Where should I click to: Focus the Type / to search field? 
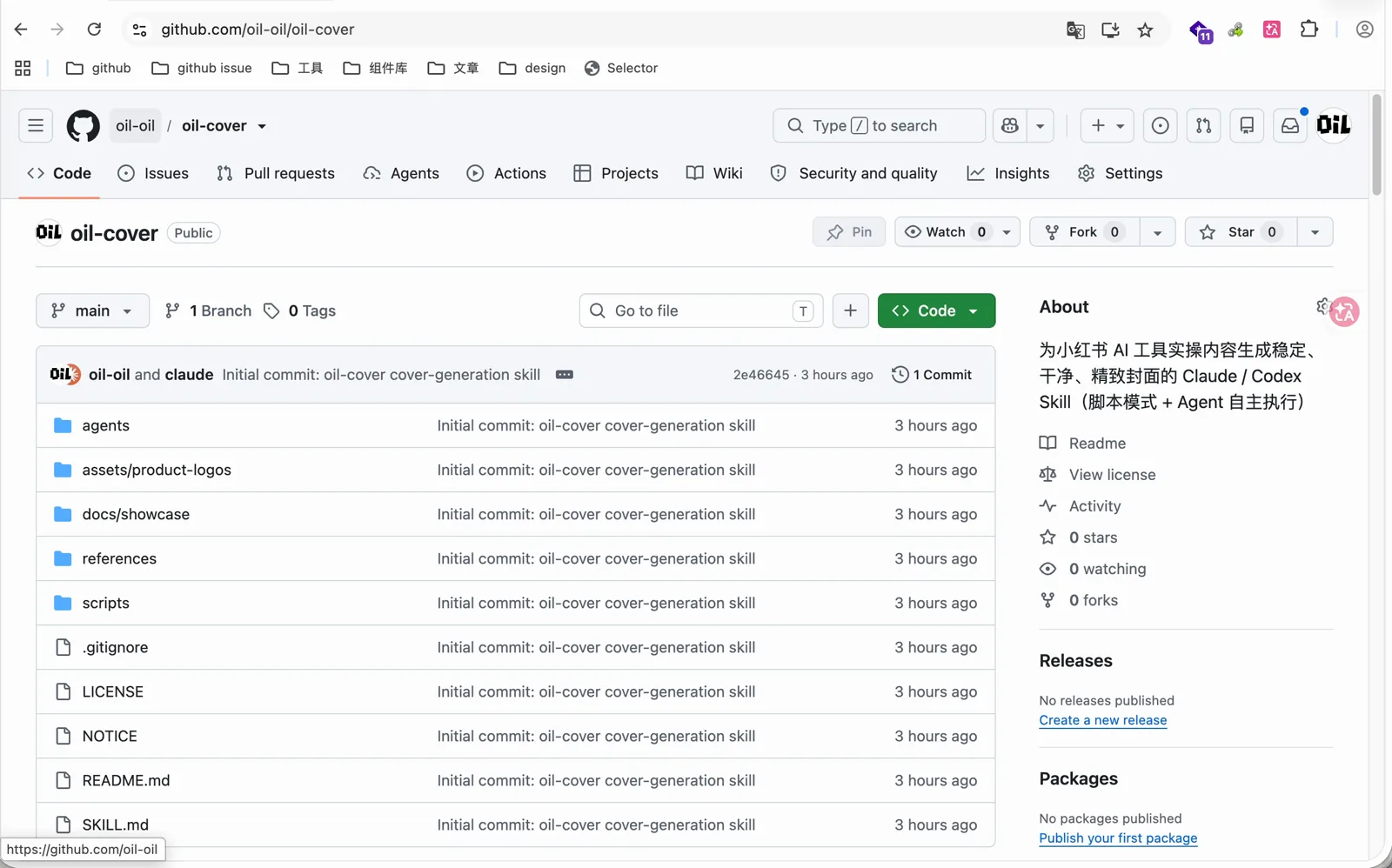(879, 126)
